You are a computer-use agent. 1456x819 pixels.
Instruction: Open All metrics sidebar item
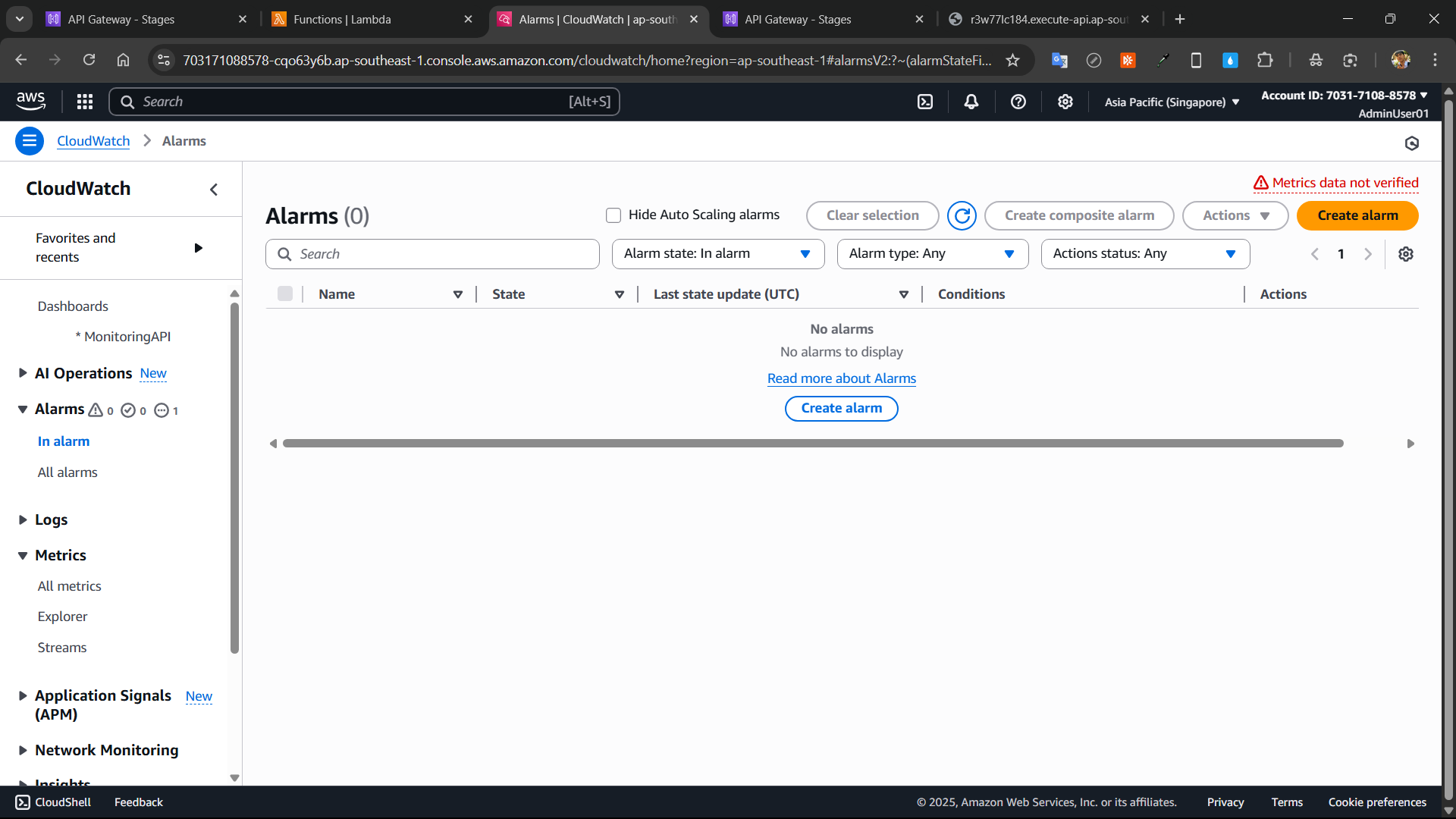[69, 586]
